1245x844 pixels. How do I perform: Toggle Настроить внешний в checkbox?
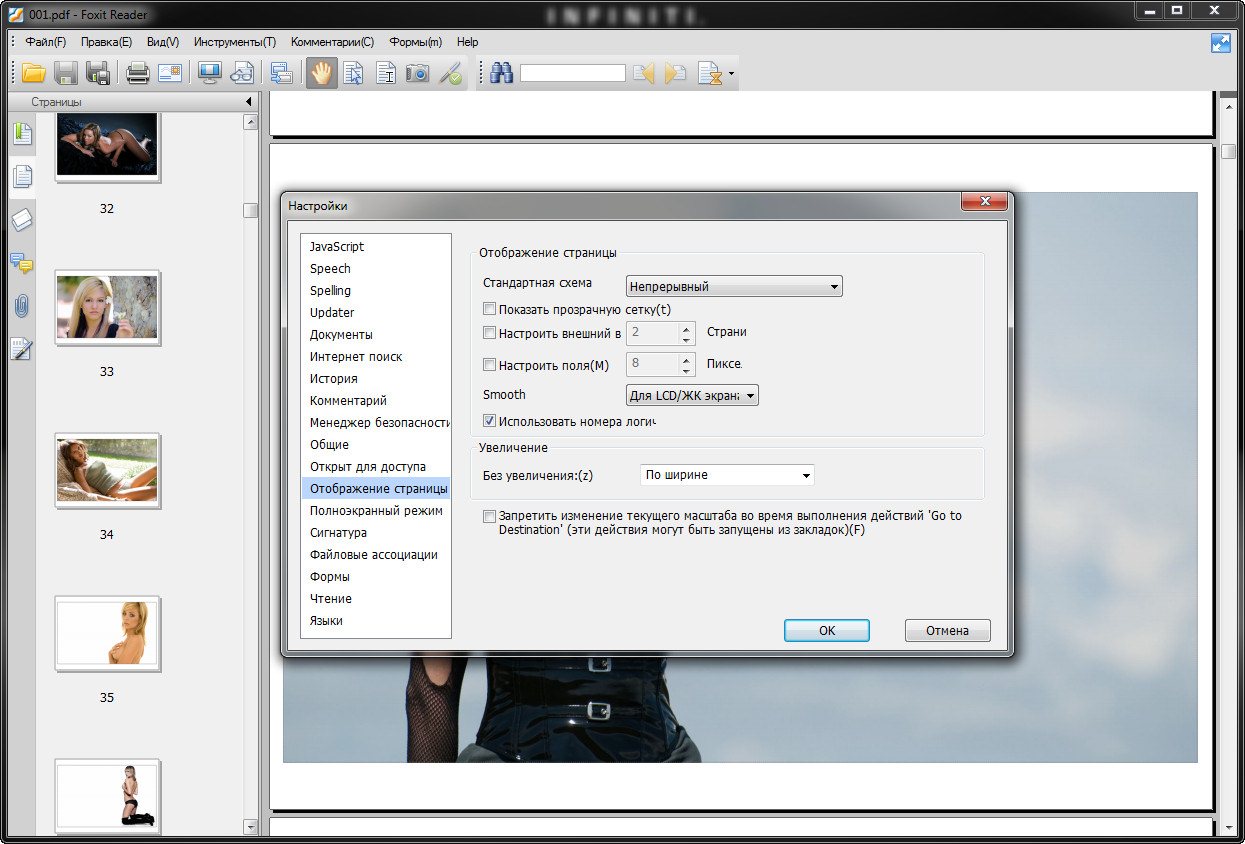489,333
